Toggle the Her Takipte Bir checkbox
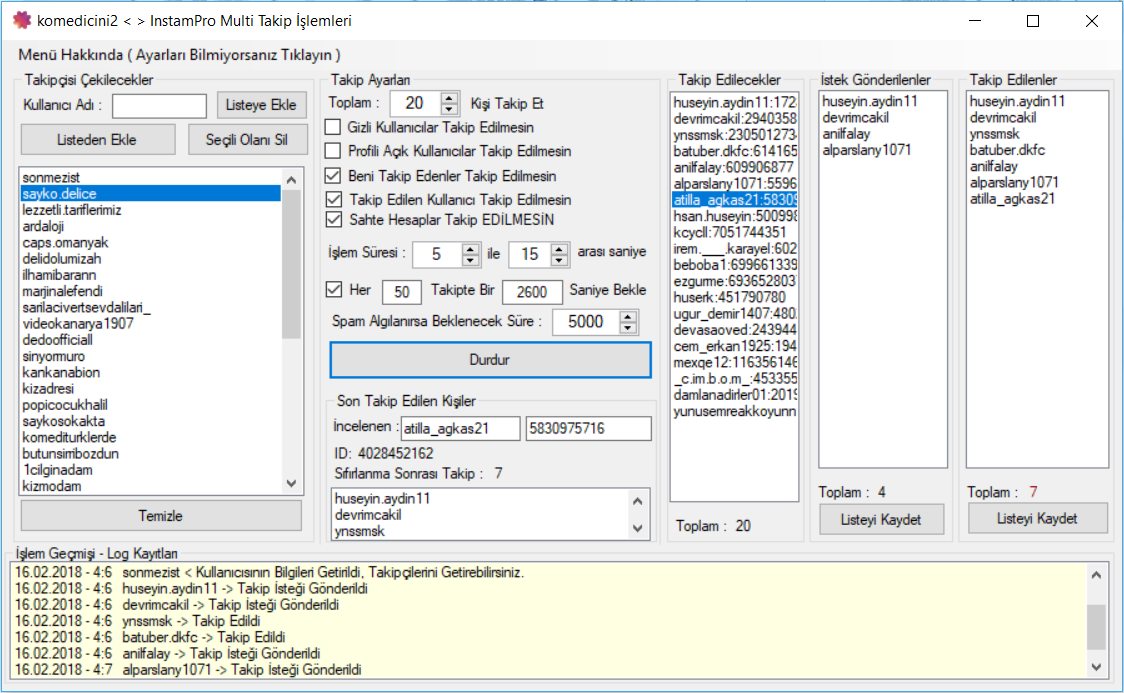The width and height of the screenshot is (1124, 693). point(333,290)
